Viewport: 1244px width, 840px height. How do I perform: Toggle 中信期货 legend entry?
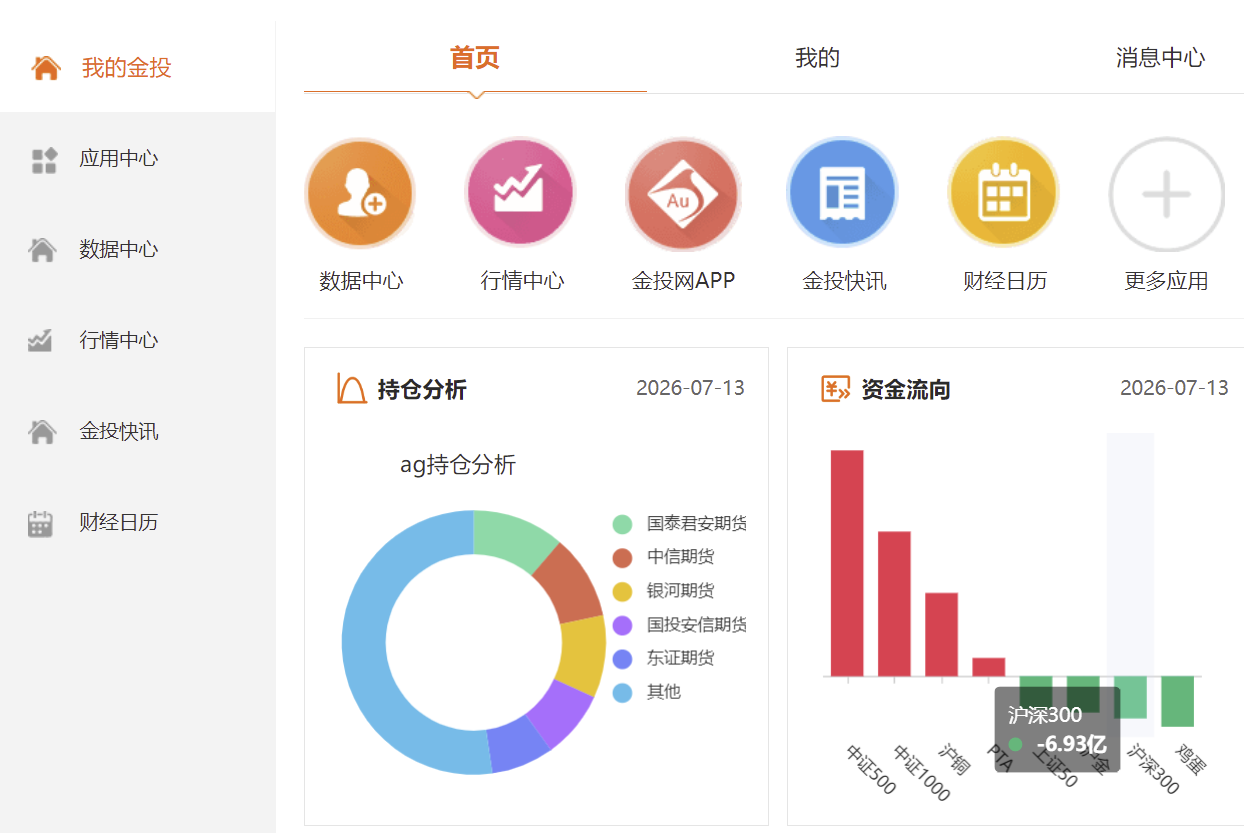coord(663,557)
